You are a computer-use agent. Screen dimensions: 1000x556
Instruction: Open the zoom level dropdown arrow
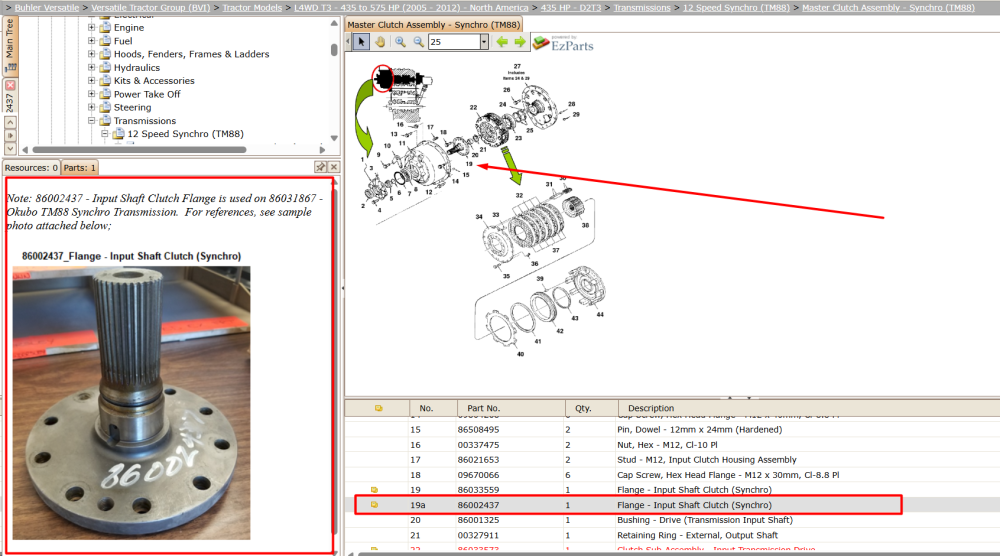pyautogui.click(x=484, y=42)
